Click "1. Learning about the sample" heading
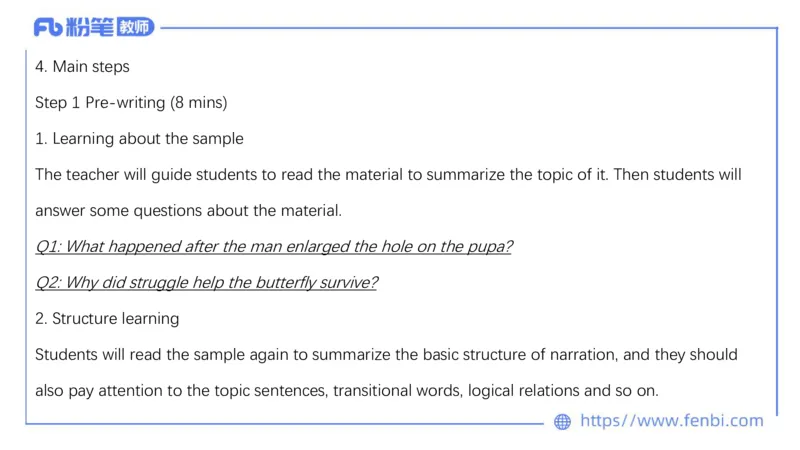 point(139,139)
